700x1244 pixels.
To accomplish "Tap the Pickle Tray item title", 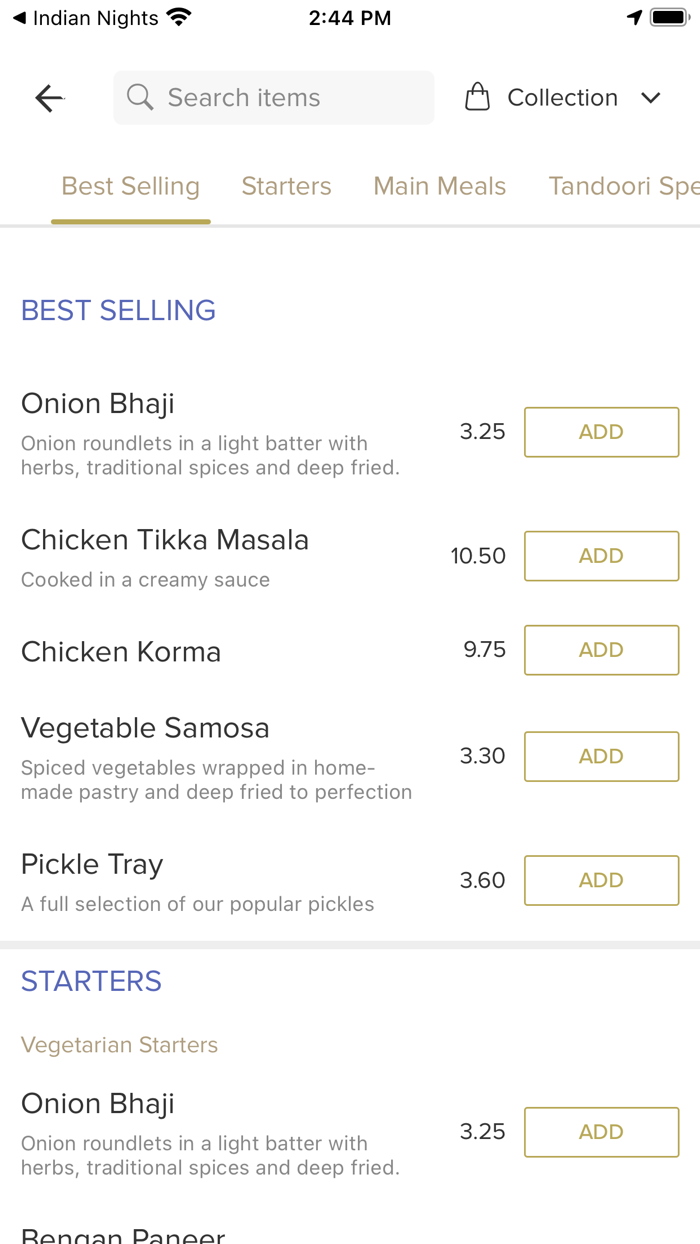I will click(x=92, y=864).
